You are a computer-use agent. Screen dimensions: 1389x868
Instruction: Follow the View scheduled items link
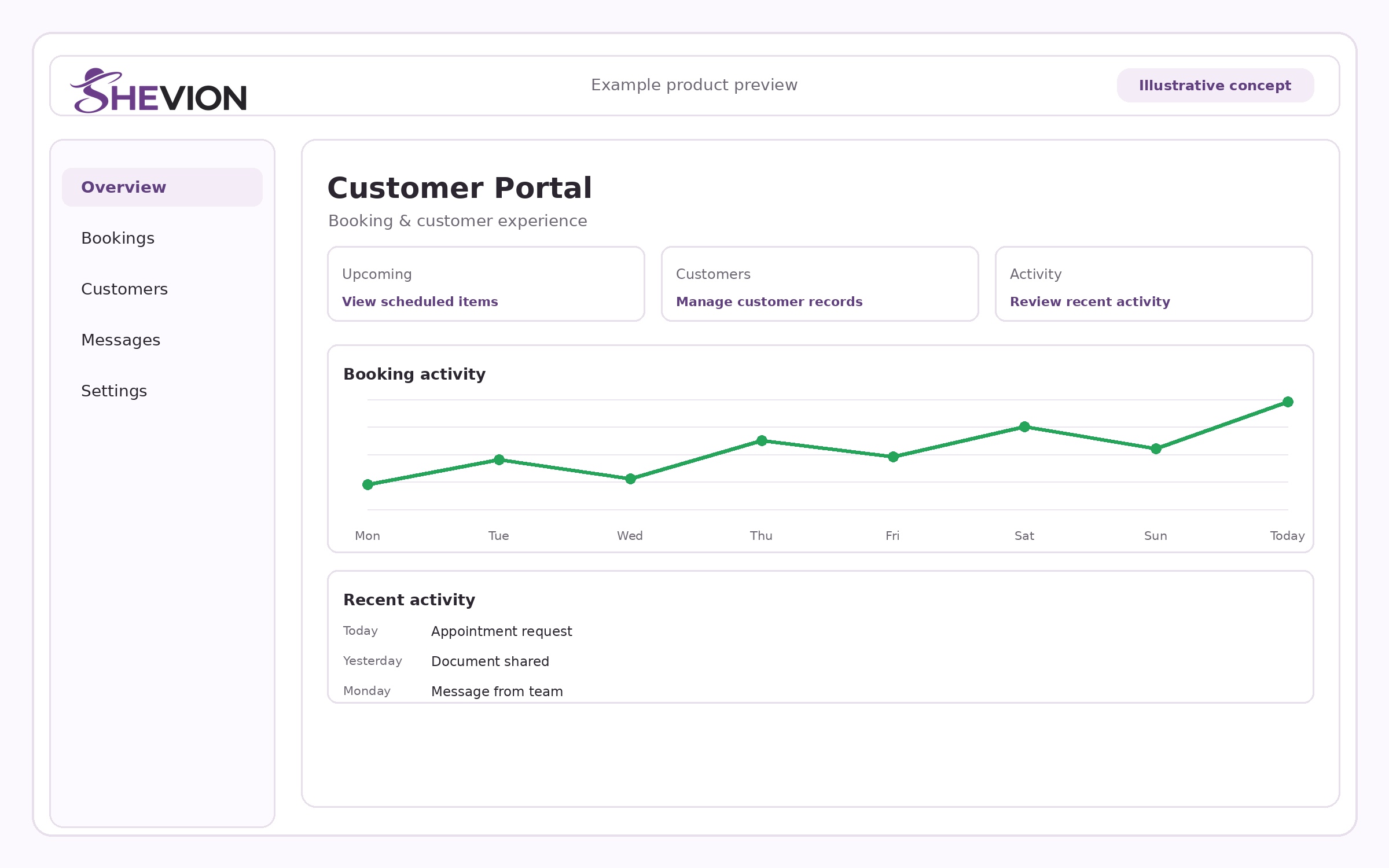pyautogui.click(x=420, y=301)
